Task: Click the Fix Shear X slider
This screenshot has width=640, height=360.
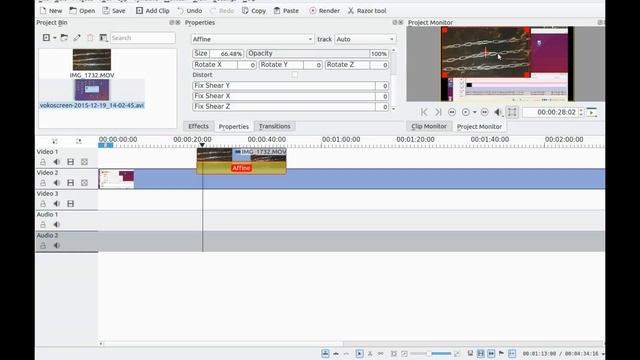Action: 290,96
